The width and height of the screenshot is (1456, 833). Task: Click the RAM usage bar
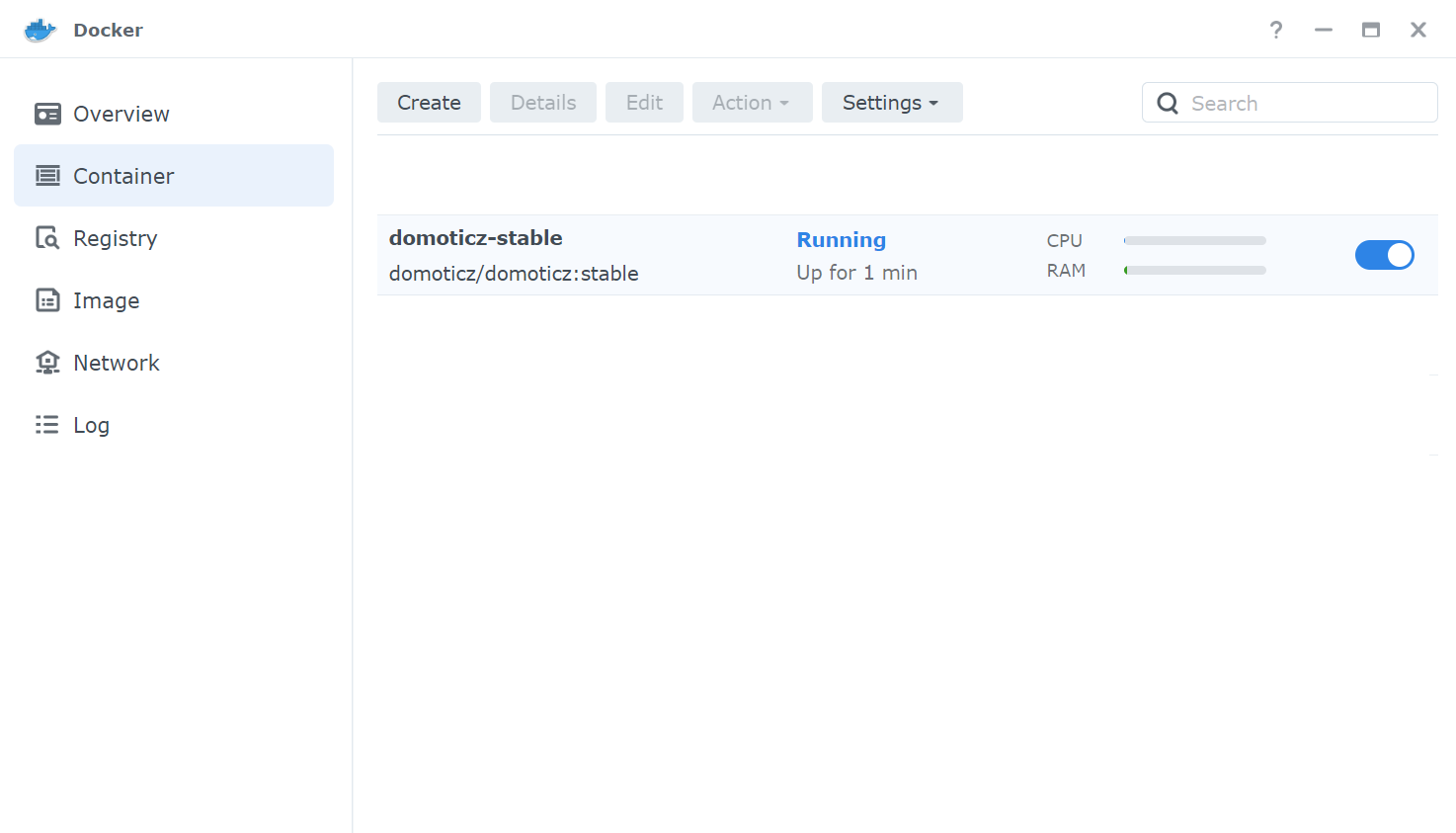1195,270
